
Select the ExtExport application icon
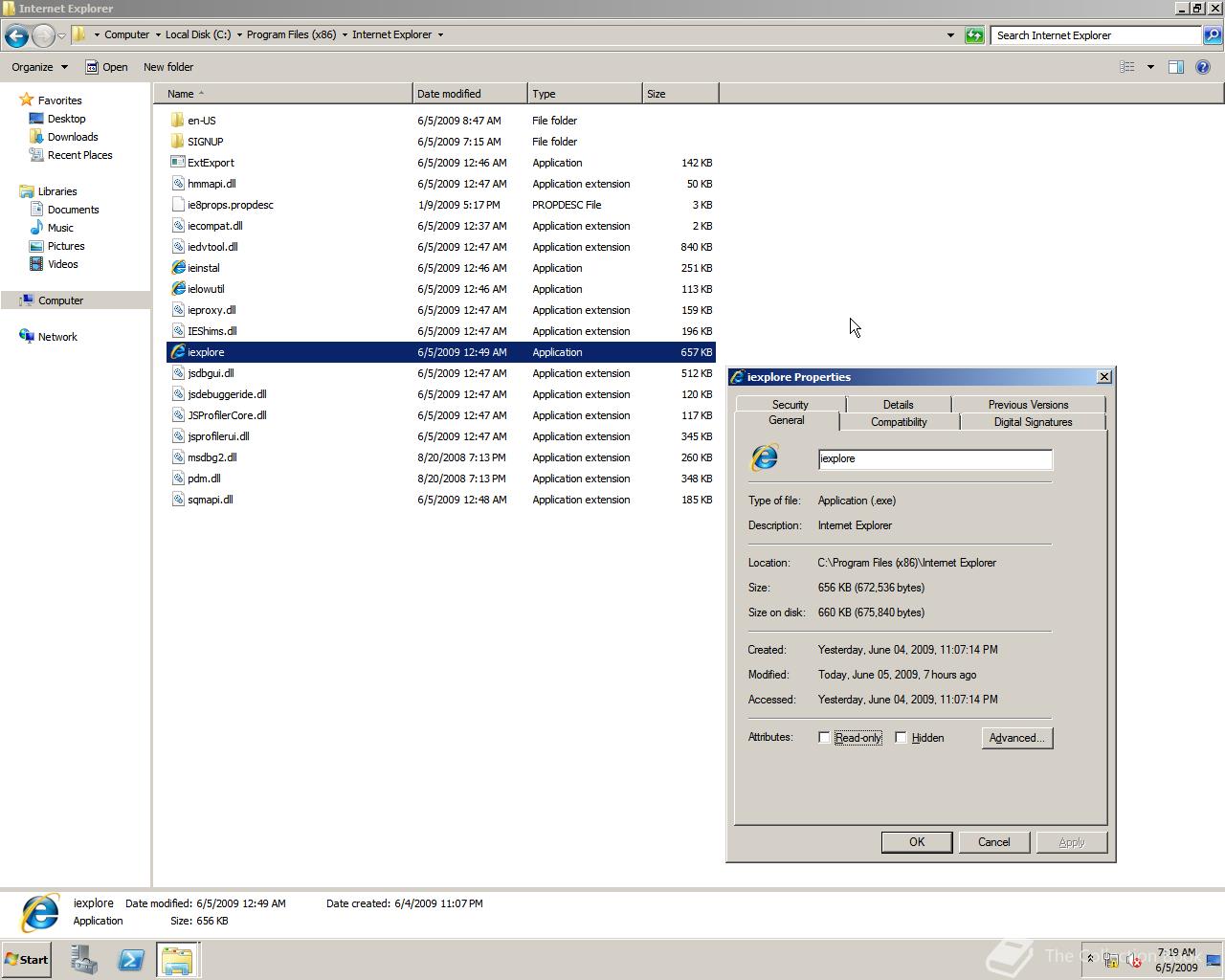pos(177,163)
